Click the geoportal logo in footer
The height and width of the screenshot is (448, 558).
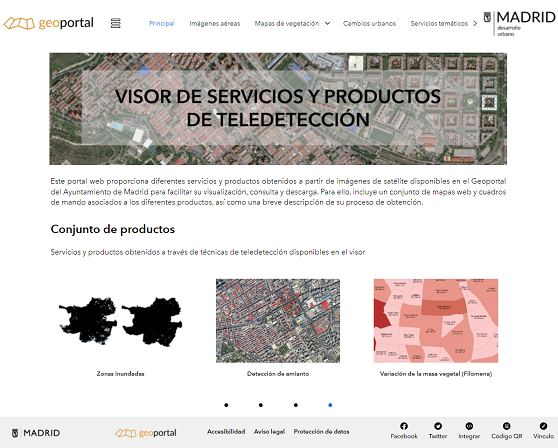(x=146, y=433)
